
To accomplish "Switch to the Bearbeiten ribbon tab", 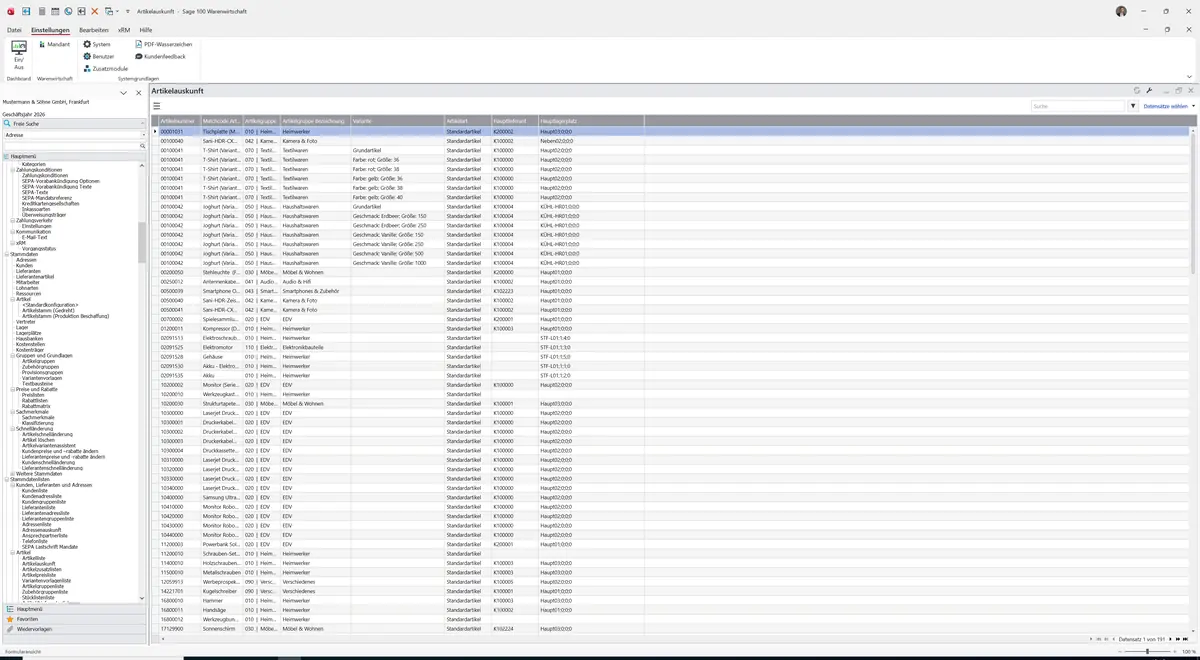I will point(94,30).
